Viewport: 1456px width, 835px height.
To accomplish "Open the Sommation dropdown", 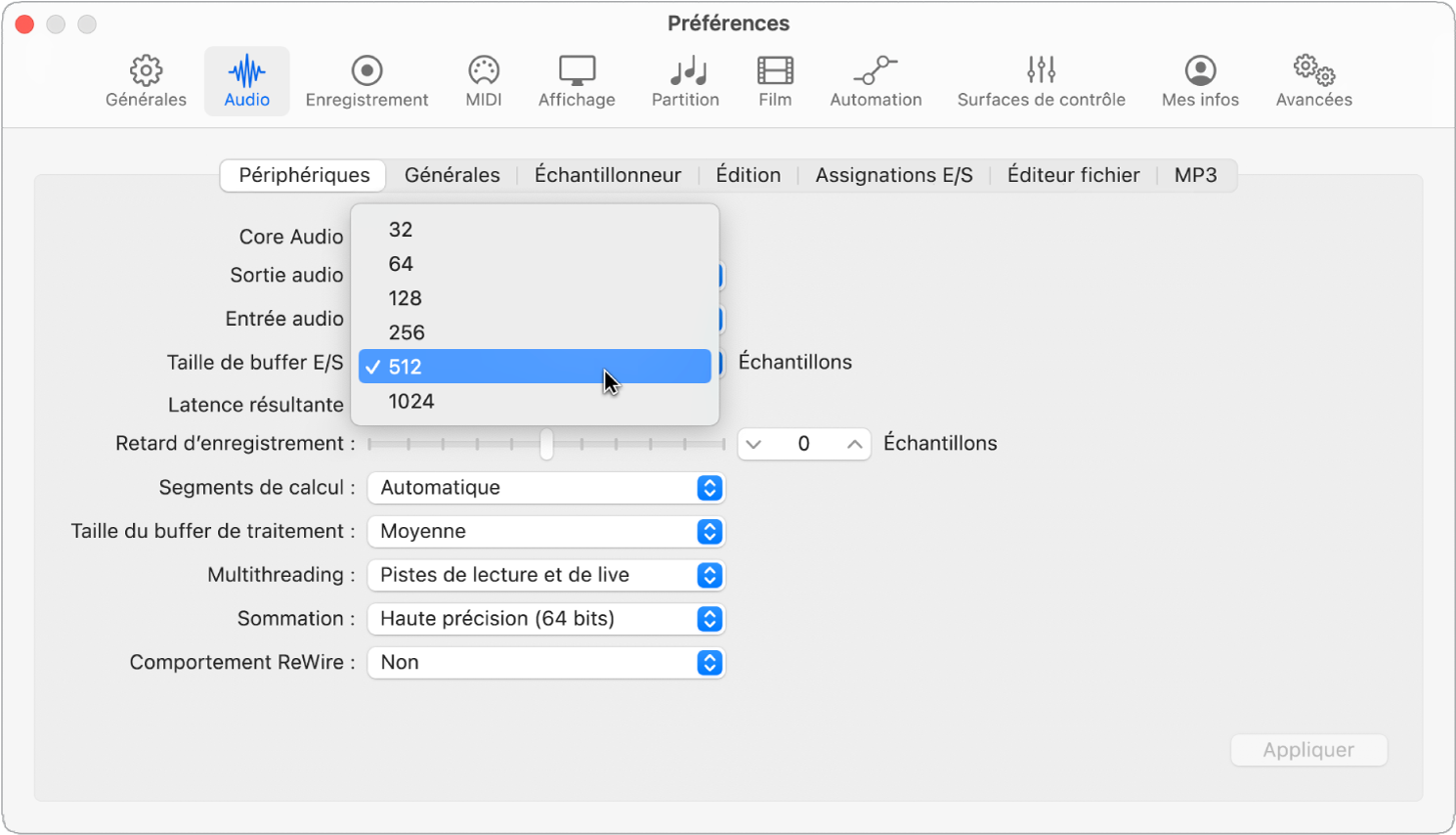I will click(x=546, y=619).
